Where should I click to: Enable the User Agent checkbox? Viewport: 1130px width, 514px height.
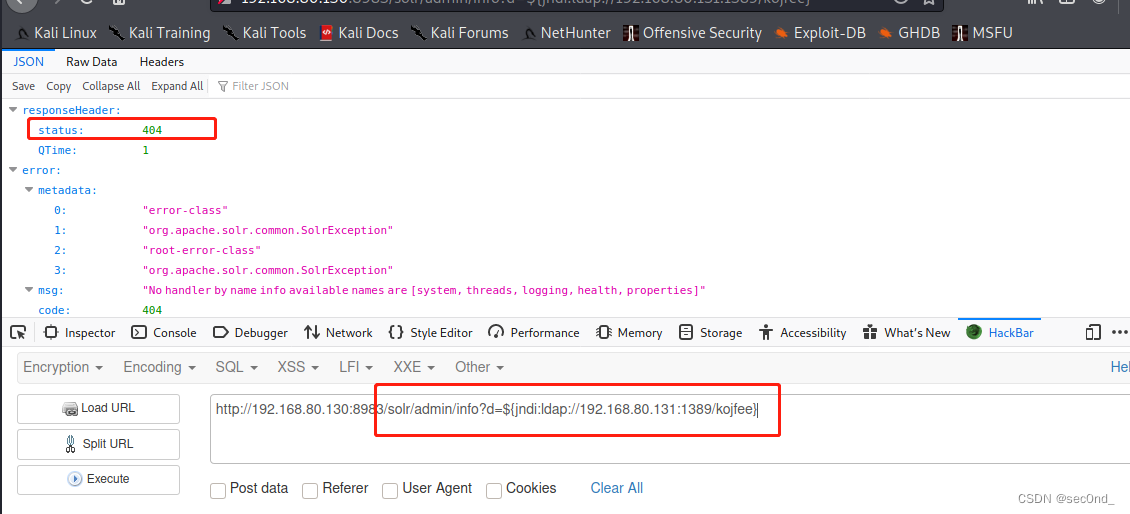point(390,491)
